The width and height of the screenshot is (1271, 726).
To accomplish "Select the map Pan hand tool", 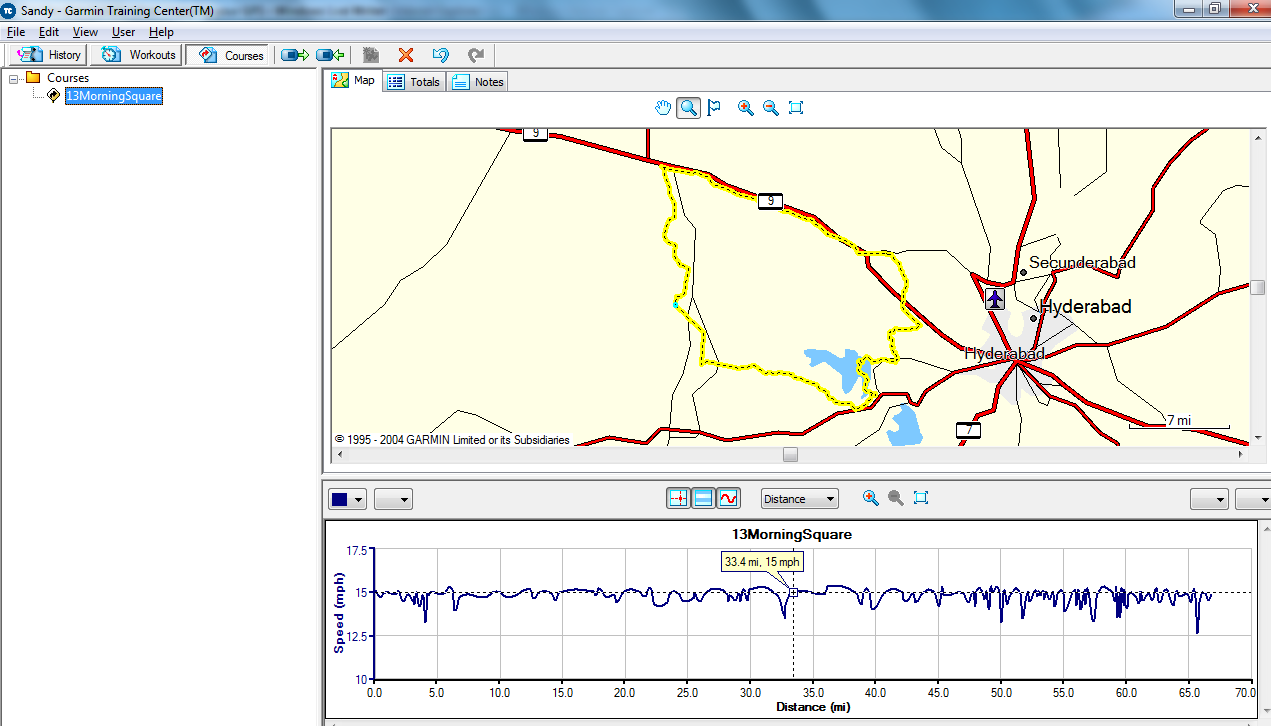I will (x=663, y=108).
